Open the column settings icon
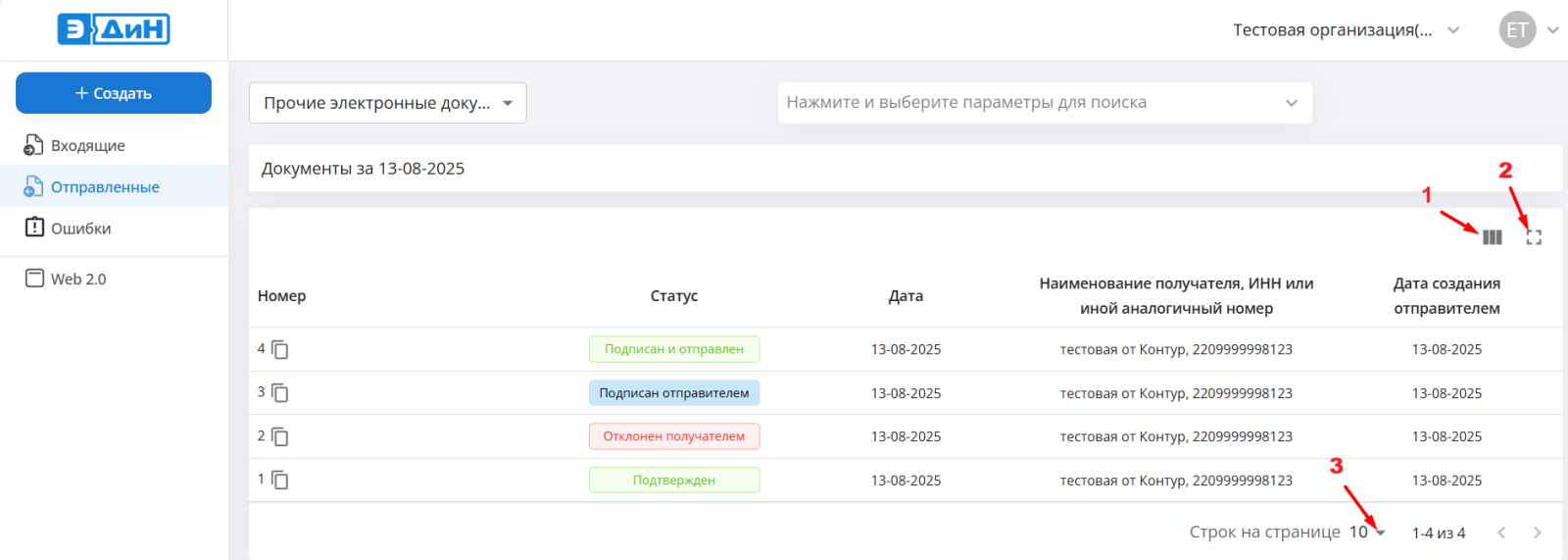 point(1493,237)
